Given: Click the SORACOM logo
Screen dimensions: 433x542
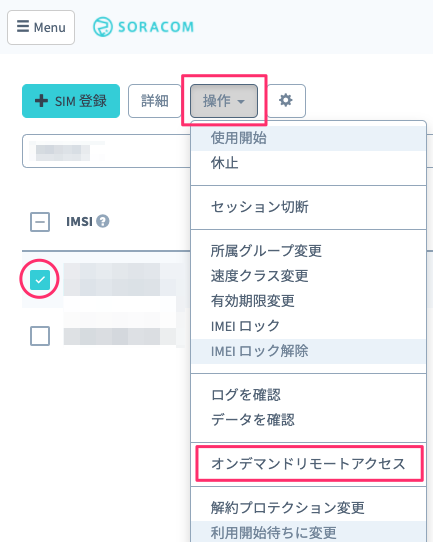Looking at the screenshot, I should 143,27.
